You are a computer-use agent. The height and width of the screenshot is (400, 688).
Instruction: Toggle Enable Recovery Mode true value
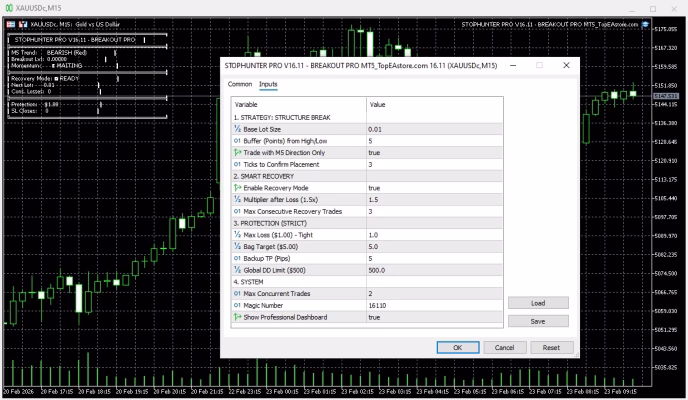[x=434, y=188]
